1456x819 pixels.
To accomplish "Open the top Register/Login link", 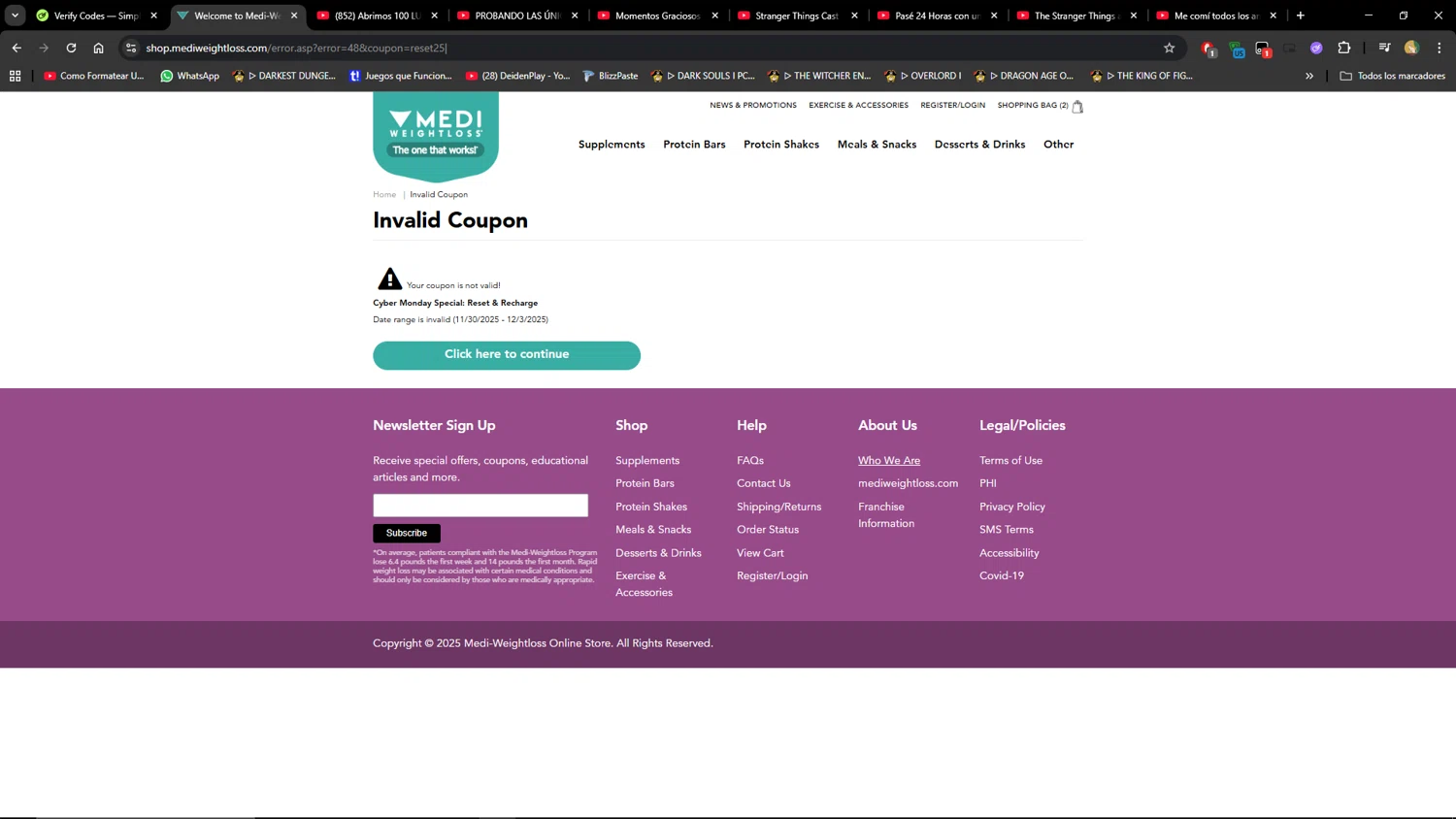I will click(952, 105).
